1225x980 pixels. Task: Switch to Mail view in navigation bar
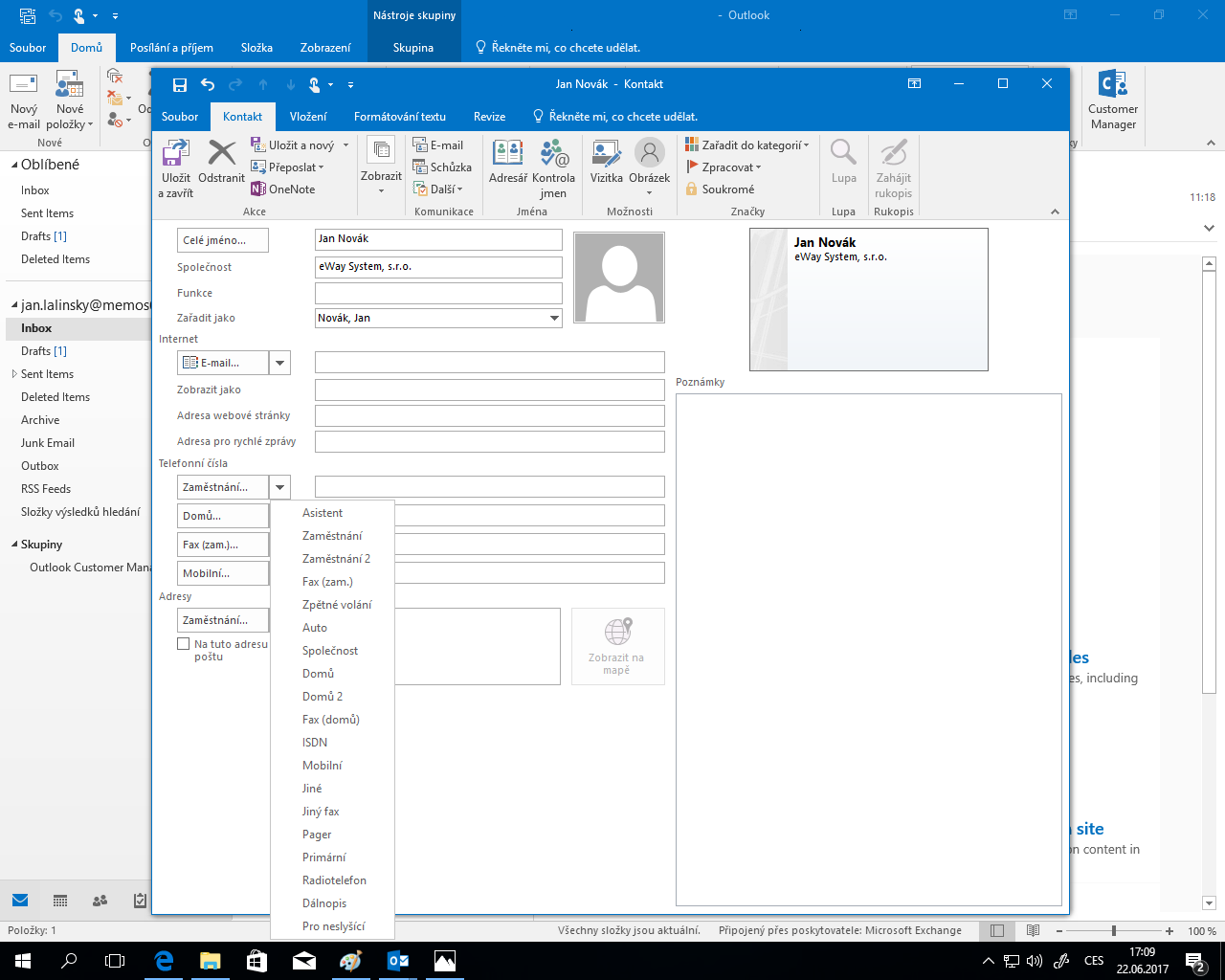[20, 901]
